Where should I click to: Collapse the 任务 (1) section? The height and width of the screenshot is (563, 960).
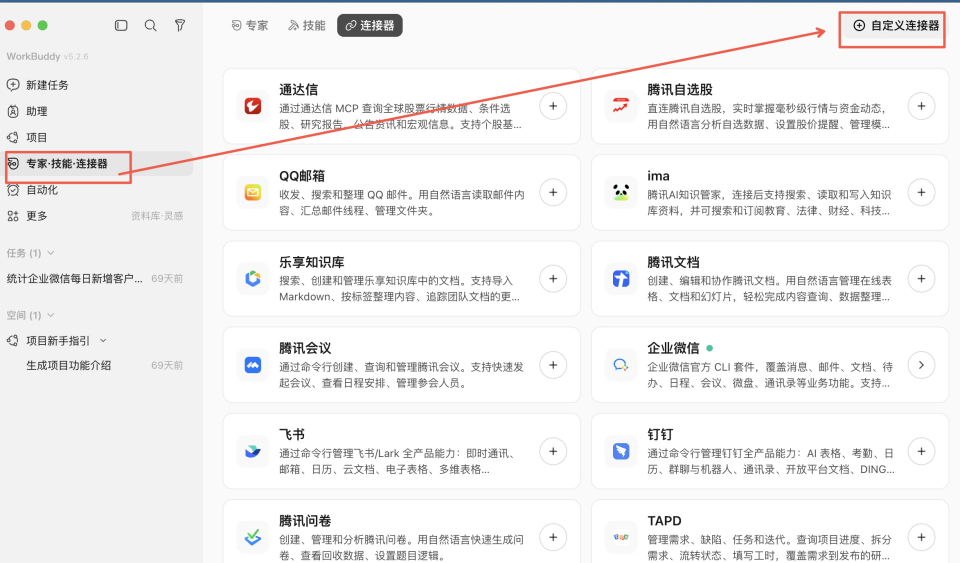tap(51, 253)
